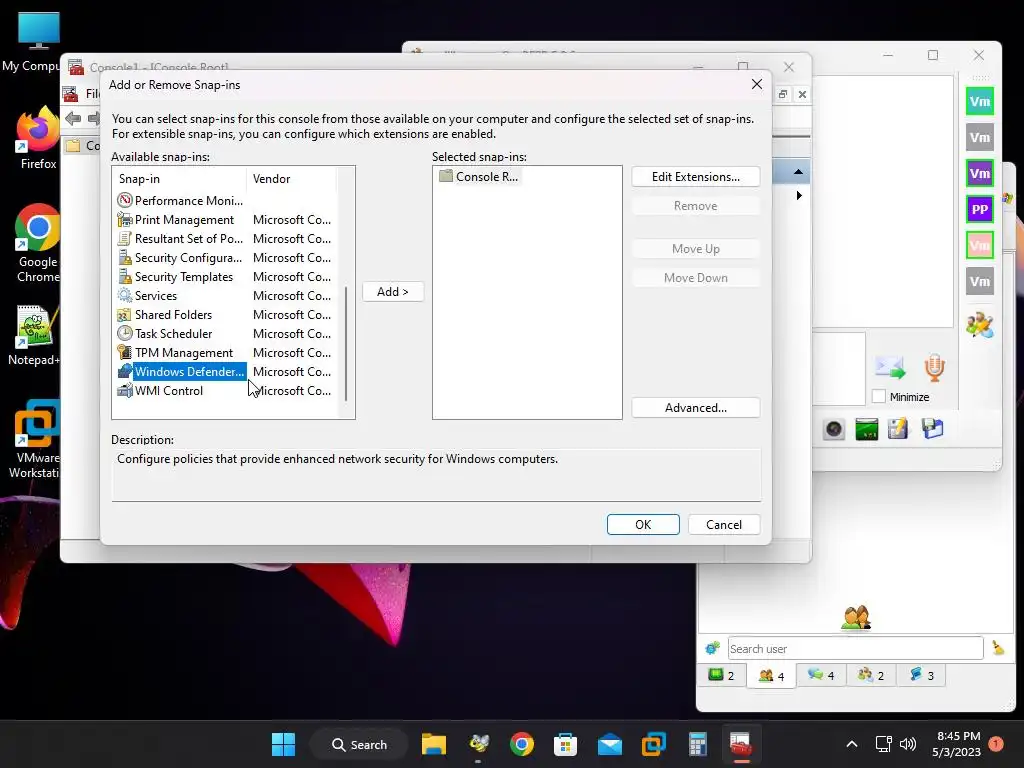Show hidden system tray icons
This screenshot has width=1024, height=768.
tap(852, 744)
